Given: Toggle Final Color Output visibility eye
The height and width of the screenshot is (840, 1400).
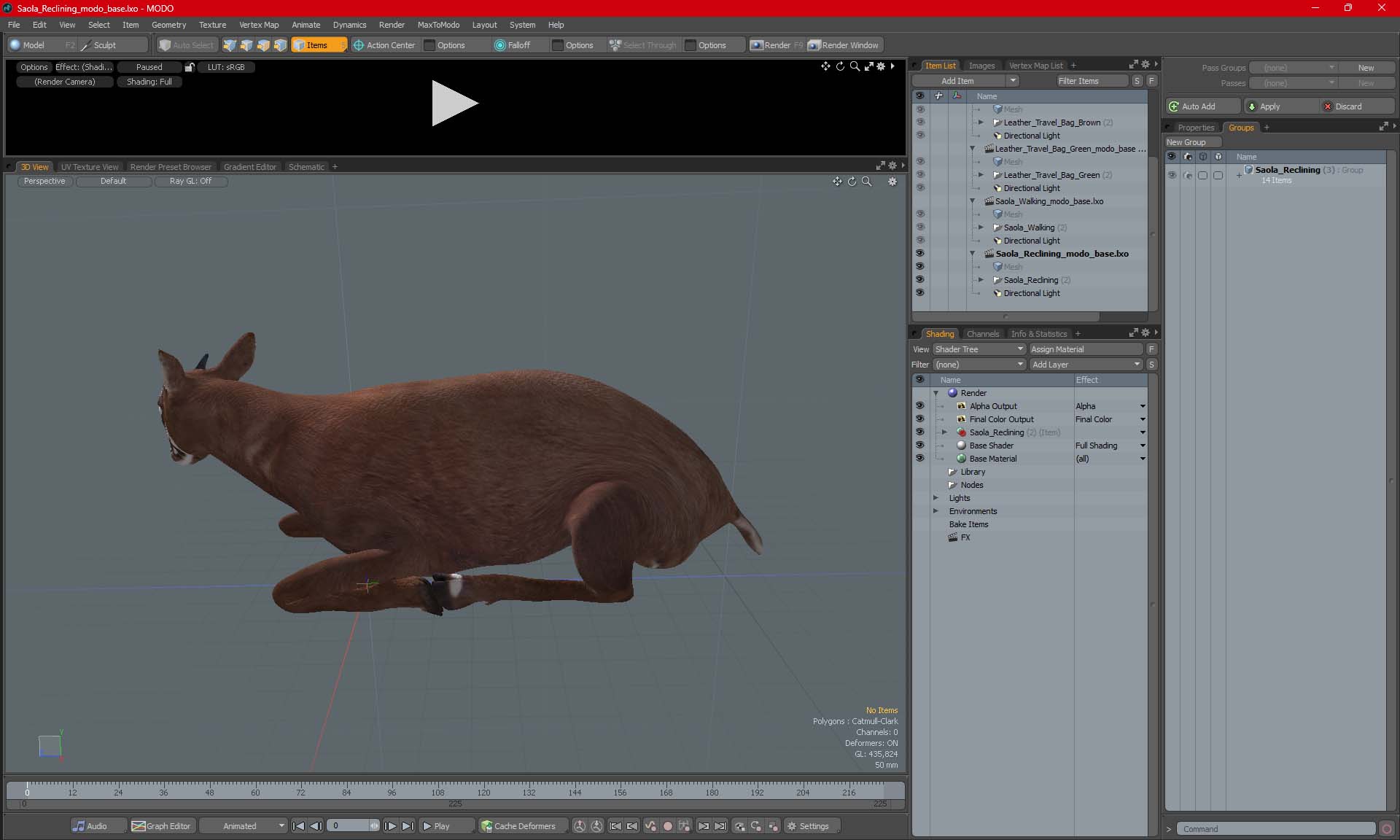Looking at the screenshot, I should click(920, 419).
